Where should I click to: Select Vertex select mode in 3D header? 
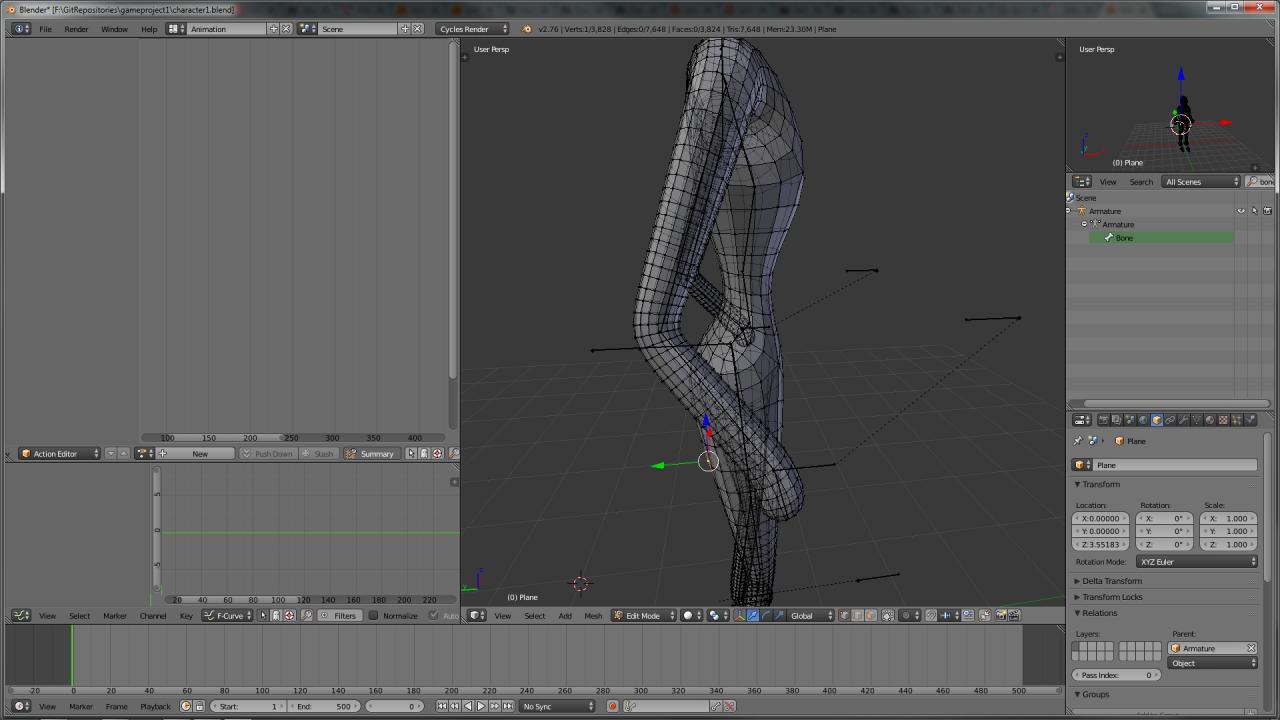(844, 615)
